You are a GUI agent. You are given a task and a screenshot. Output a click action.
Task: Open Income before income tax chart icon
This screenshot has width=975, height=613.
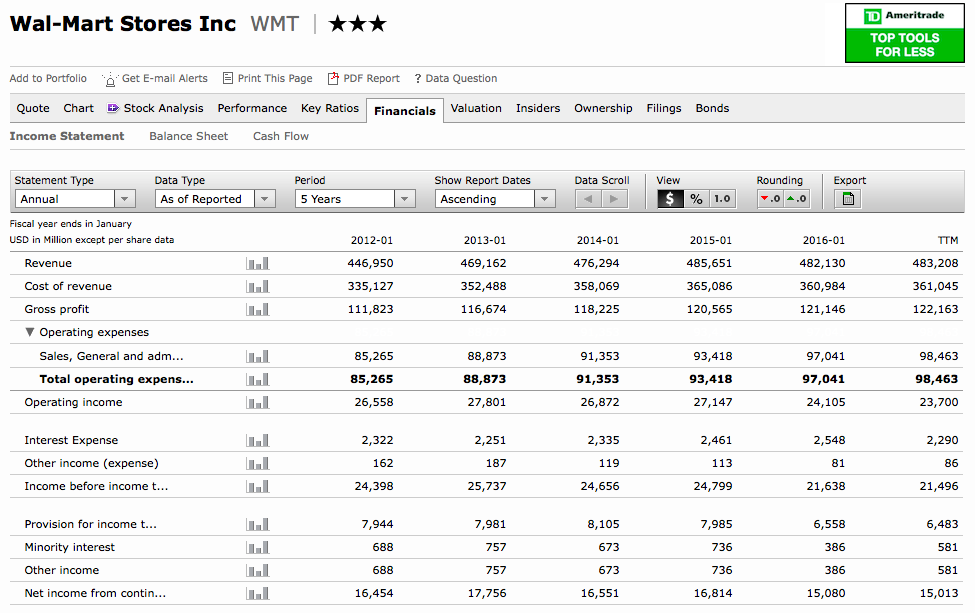point(257,487)
